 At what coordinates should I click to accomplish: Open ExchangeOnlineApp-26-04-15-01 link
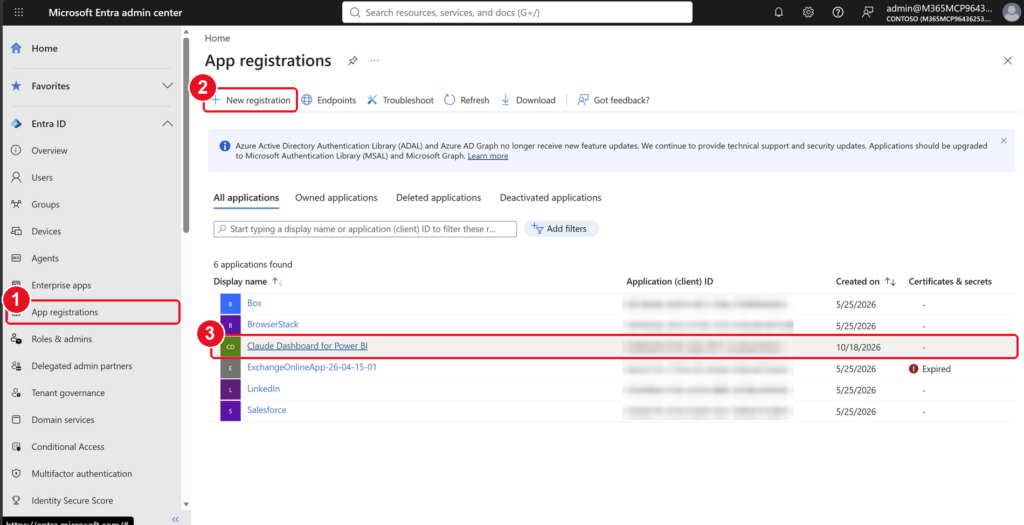point(312,367)
